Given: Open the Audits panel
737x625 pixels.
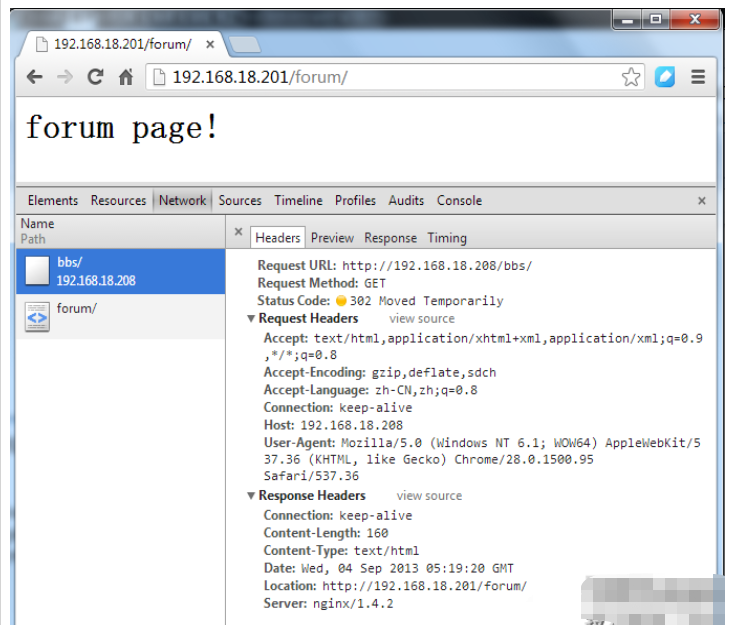Looking at the screenshot, I should click(x=406, y=201).
